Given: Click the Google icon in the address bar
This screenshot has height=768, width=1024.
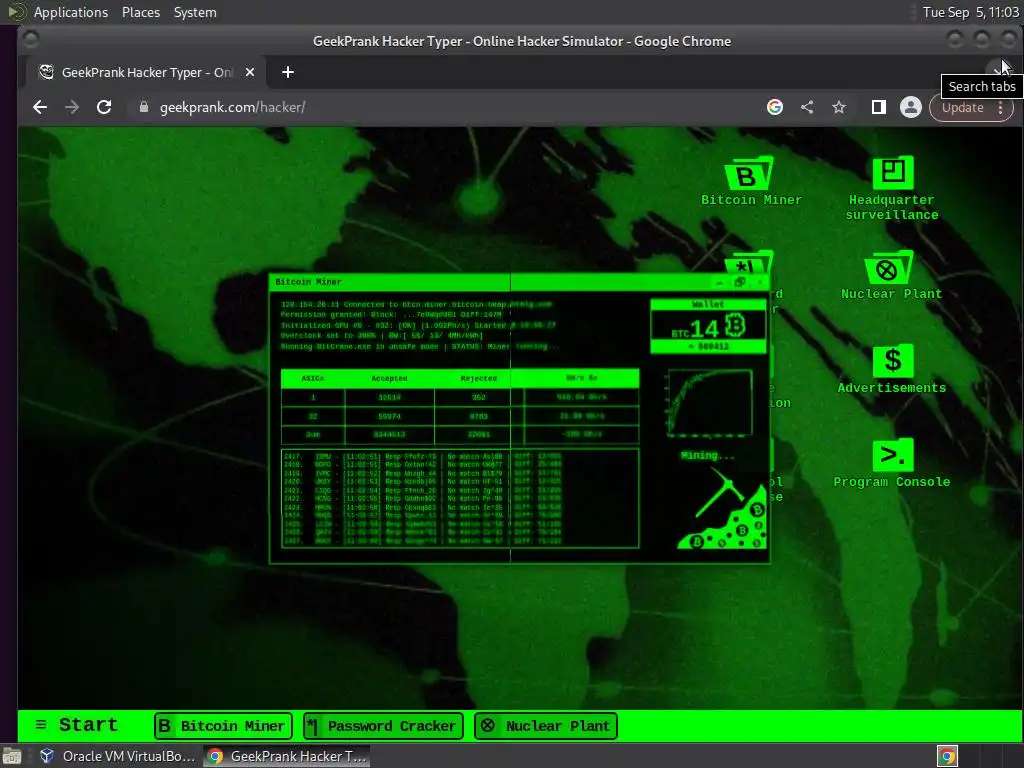Looking at the screenshot, I should [x=775, y=107].
